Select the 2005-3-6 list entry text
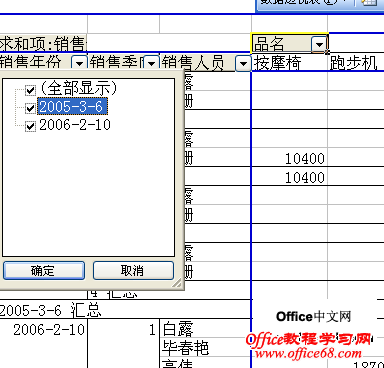This screenshot has width=384, height=368. click(72, 107)
